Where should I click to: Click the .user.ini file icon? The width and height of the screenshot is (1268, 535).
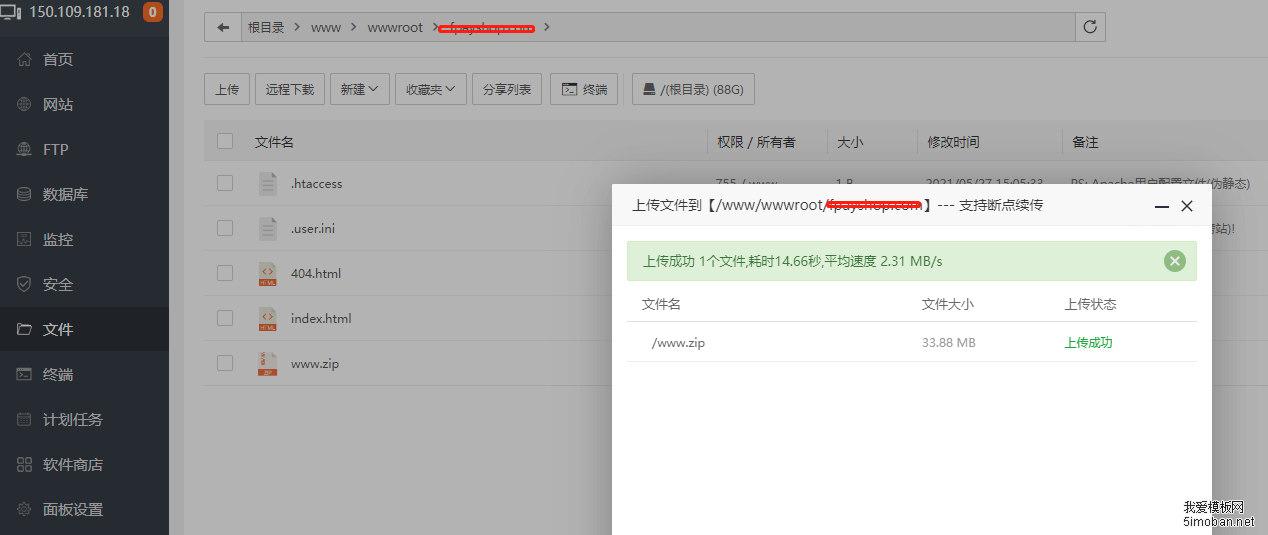267,229
